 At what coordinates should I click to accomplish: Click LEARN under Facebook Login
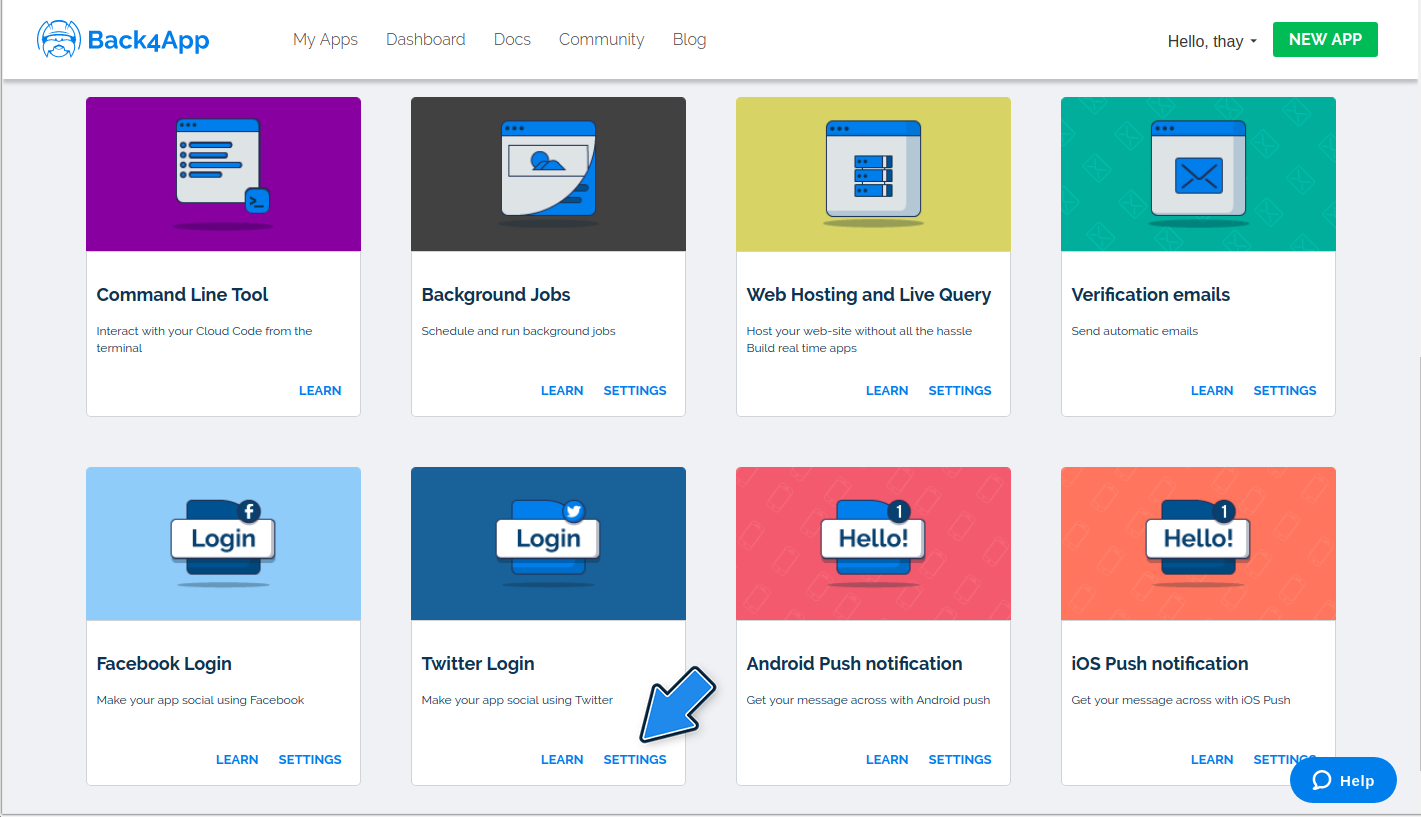pos(237,759)
